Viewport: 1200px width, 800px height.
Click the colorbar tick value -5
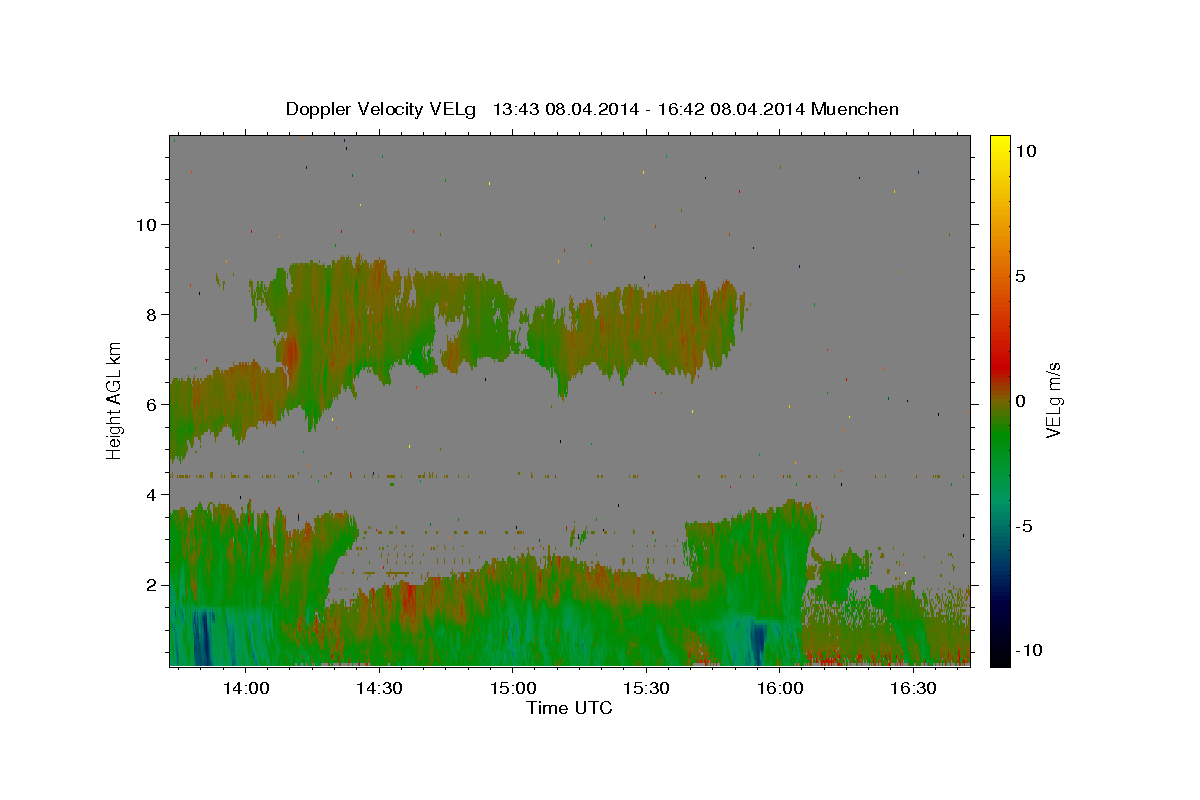[x=1024, y=526]
